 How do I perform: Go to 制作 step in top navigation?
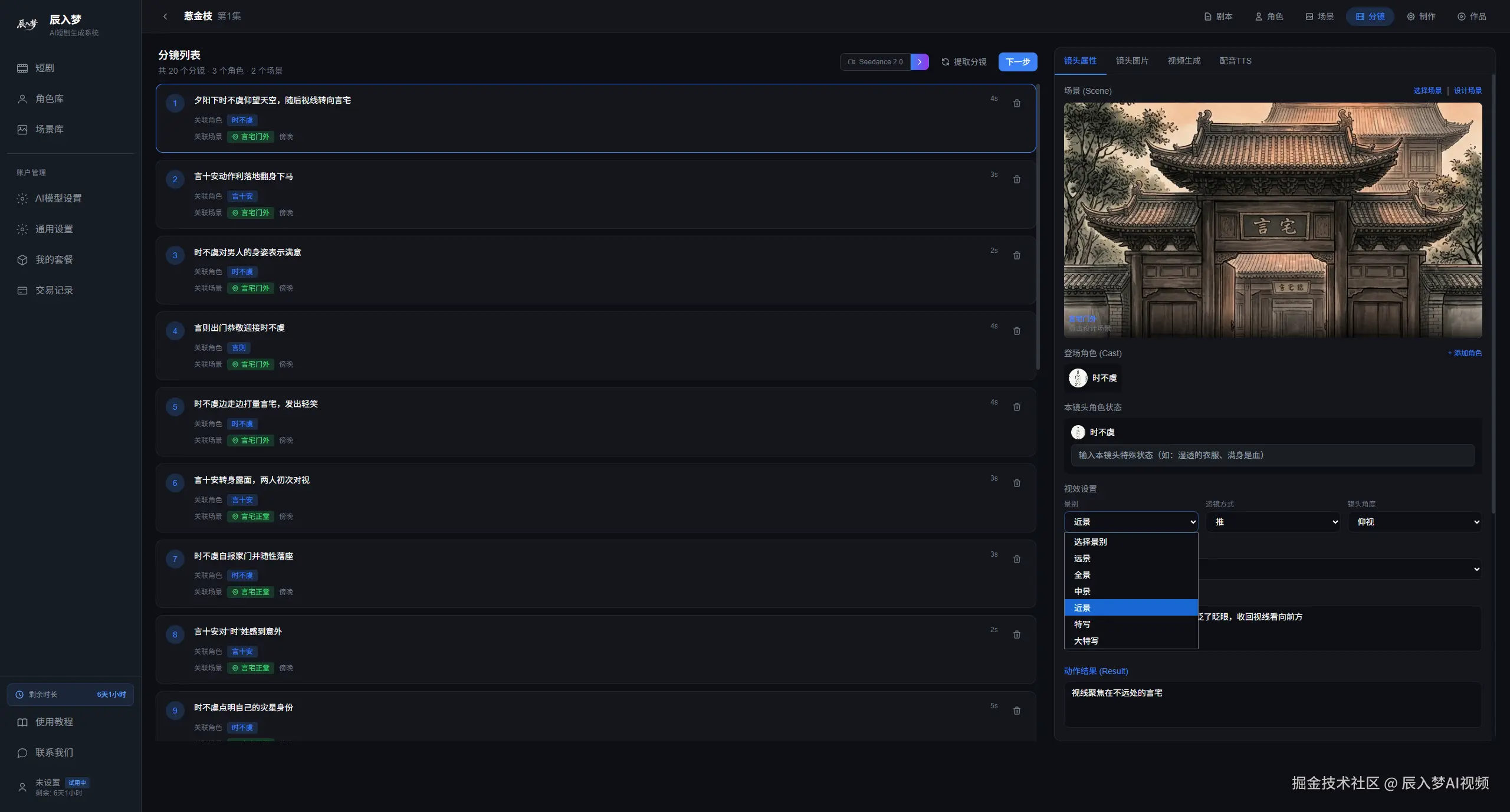click(x=1421, y=17)
